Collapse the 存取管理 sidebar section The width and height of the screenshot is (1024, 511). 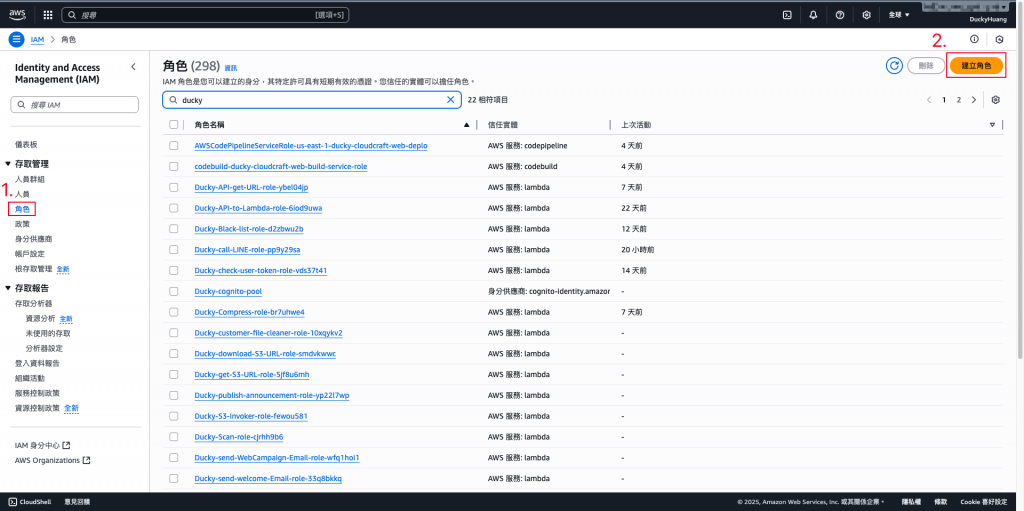[8, 164]
